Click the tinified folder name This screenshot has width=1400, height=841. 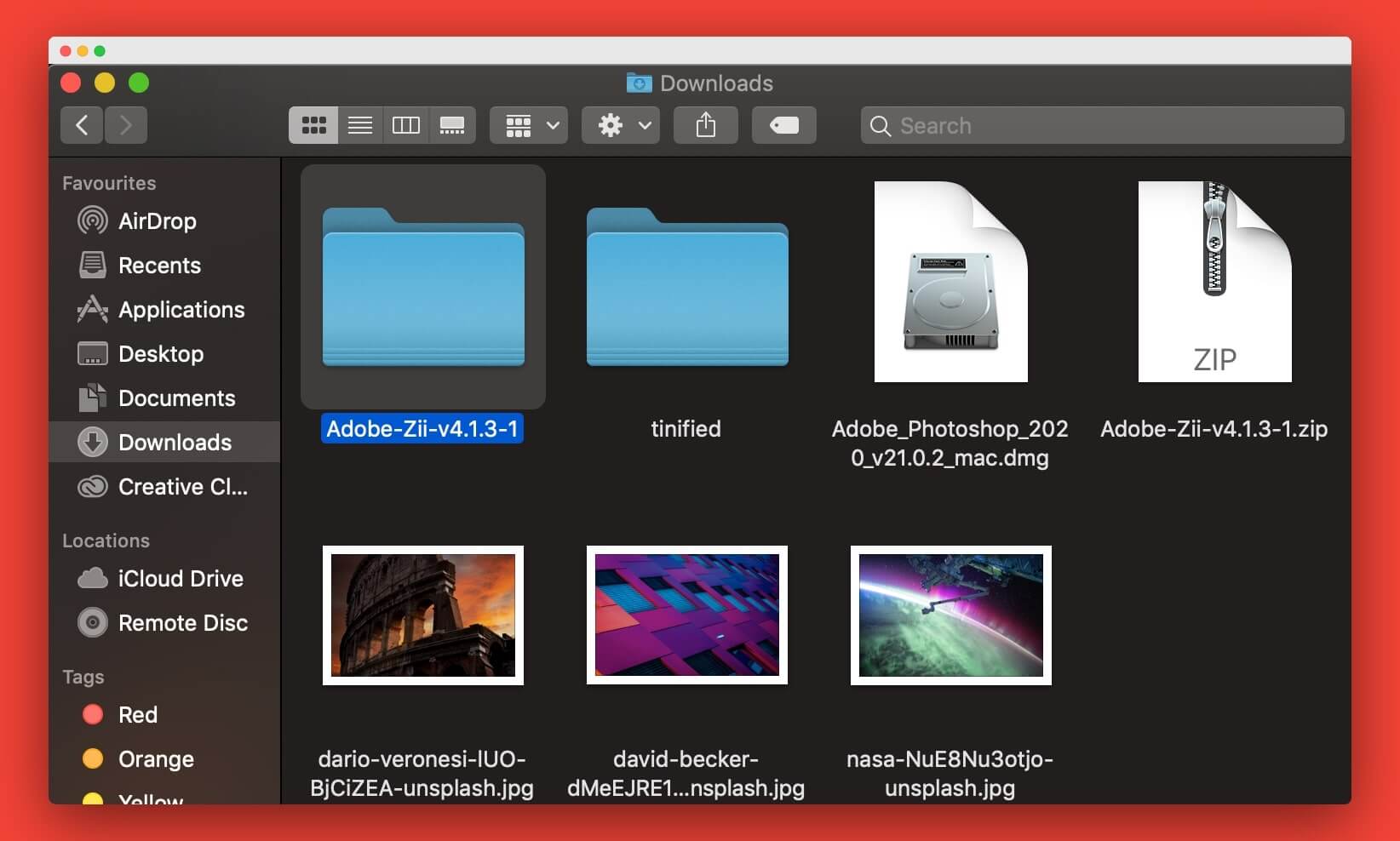[x=686, y=428]
